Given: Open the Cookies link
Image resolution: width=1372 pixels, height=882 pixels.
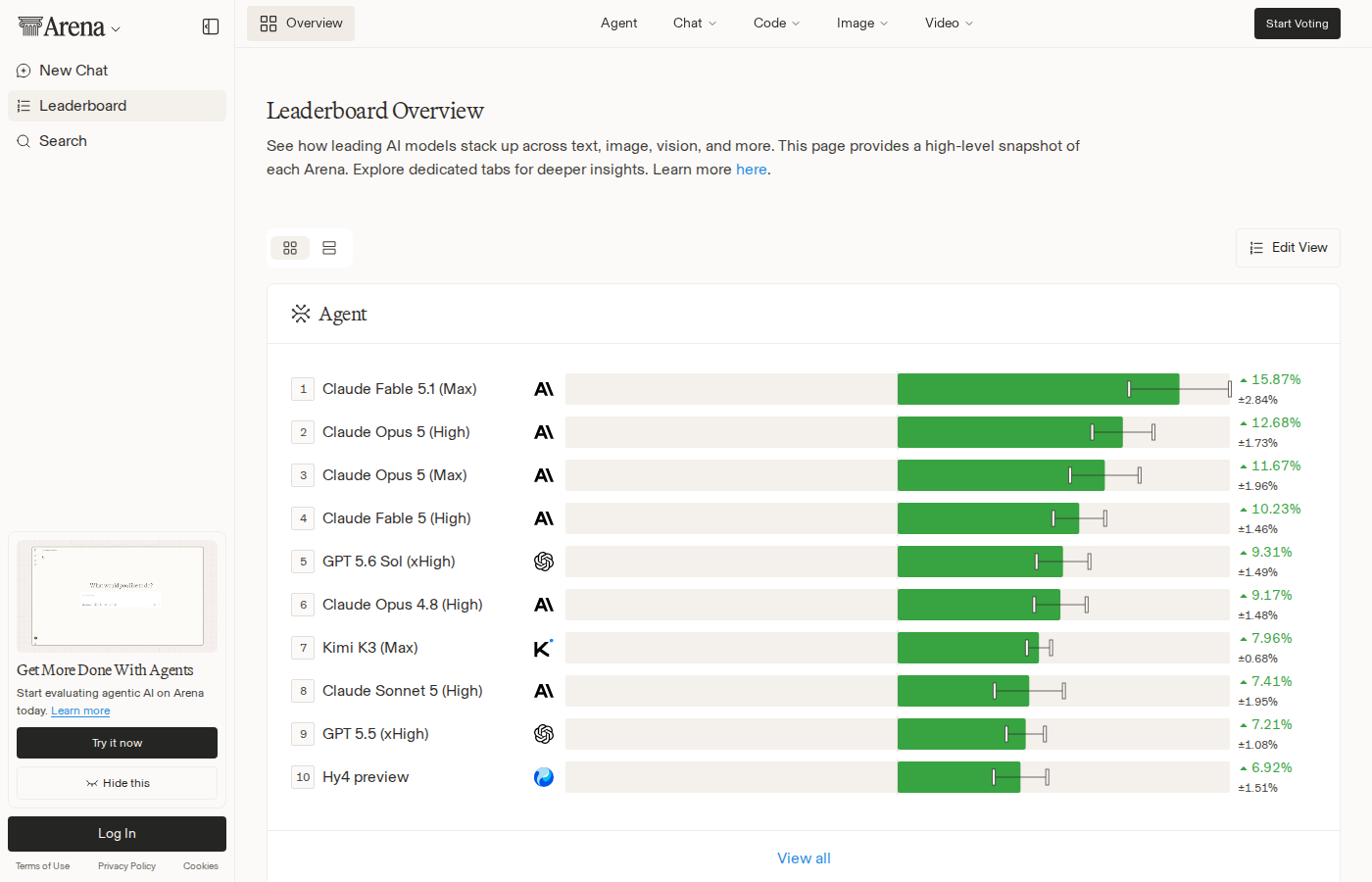Looking at the screenshot, I should point(201,866).
